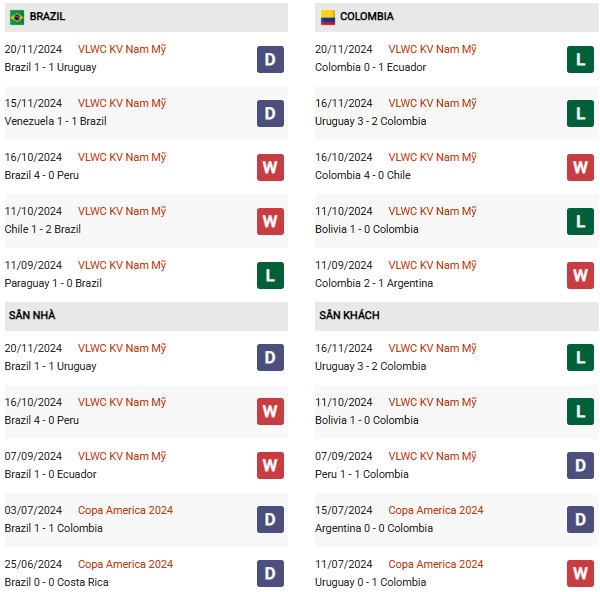Click the loss badge for Colombia 0 - 1 Ecuador
The image size is (600, 592).
point(580,59)
